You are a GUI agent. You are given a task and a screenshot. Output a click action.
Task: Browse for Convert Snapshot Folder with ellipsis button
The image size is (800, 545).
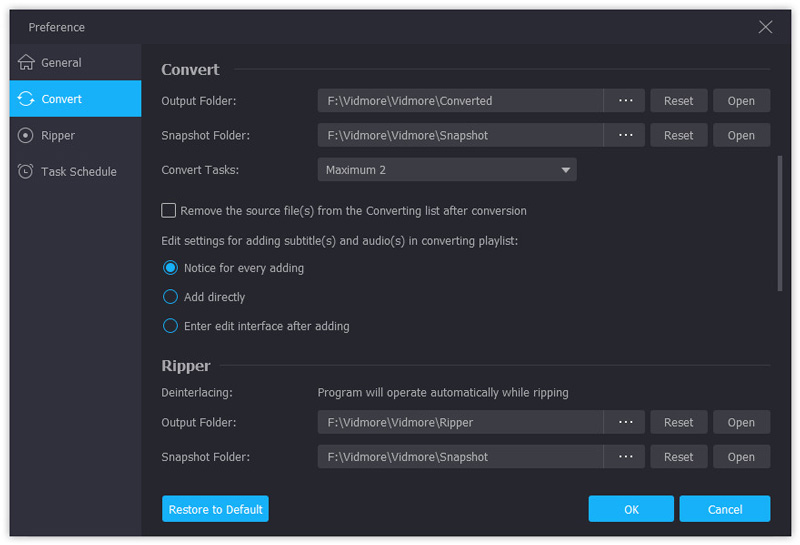(626, 135)
